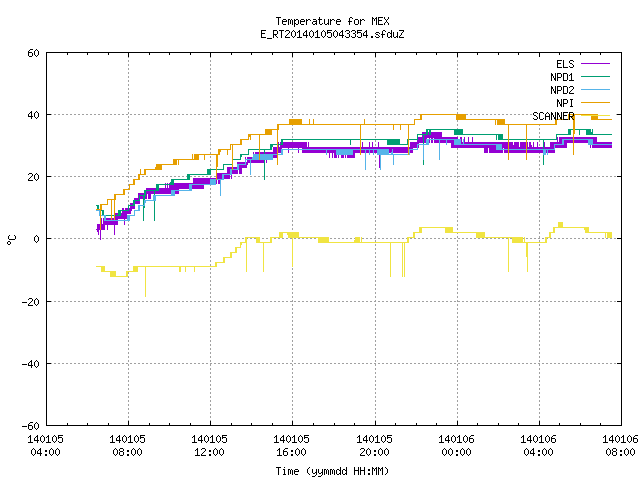
Task: Click the y-axis label -60
Action: [31, 426]
